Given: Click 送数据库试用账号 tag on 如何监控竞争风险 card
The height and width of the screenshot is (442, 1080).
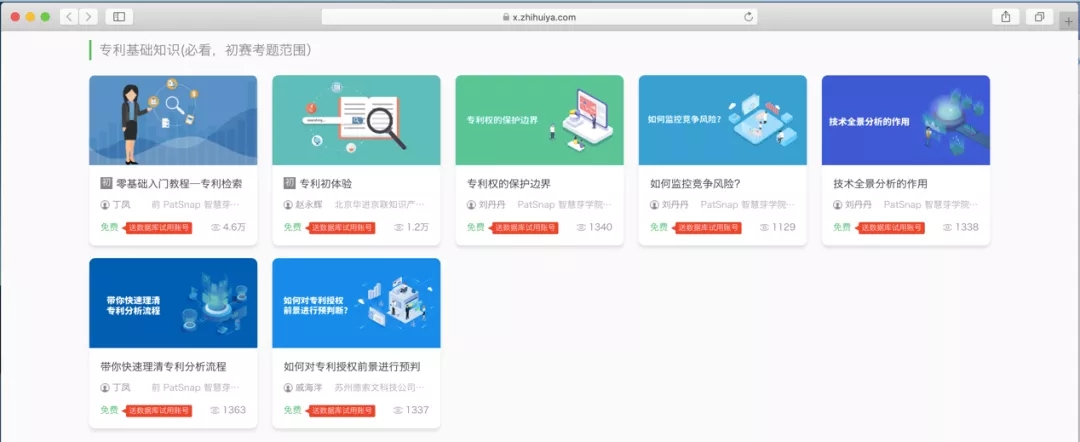Looking at the screenshot, I should [x=706, y=228].
